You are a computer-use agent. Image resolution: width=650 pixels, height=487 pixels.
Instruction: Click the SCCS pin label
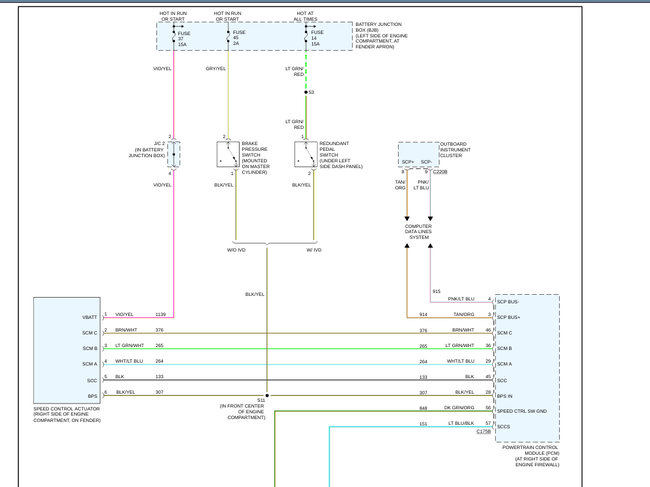click(503, 426)
